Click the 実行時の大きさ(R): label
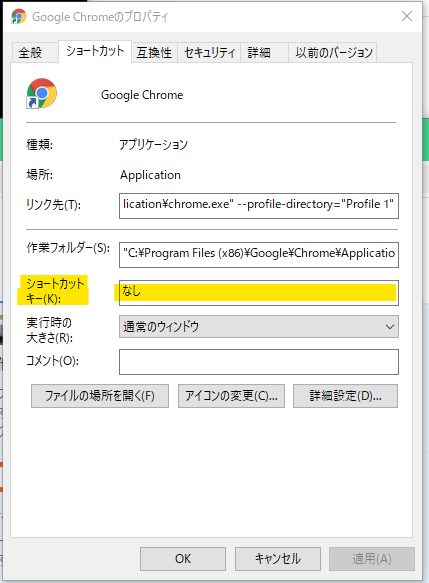The image size is (429, 583). [x=49, y=330]
